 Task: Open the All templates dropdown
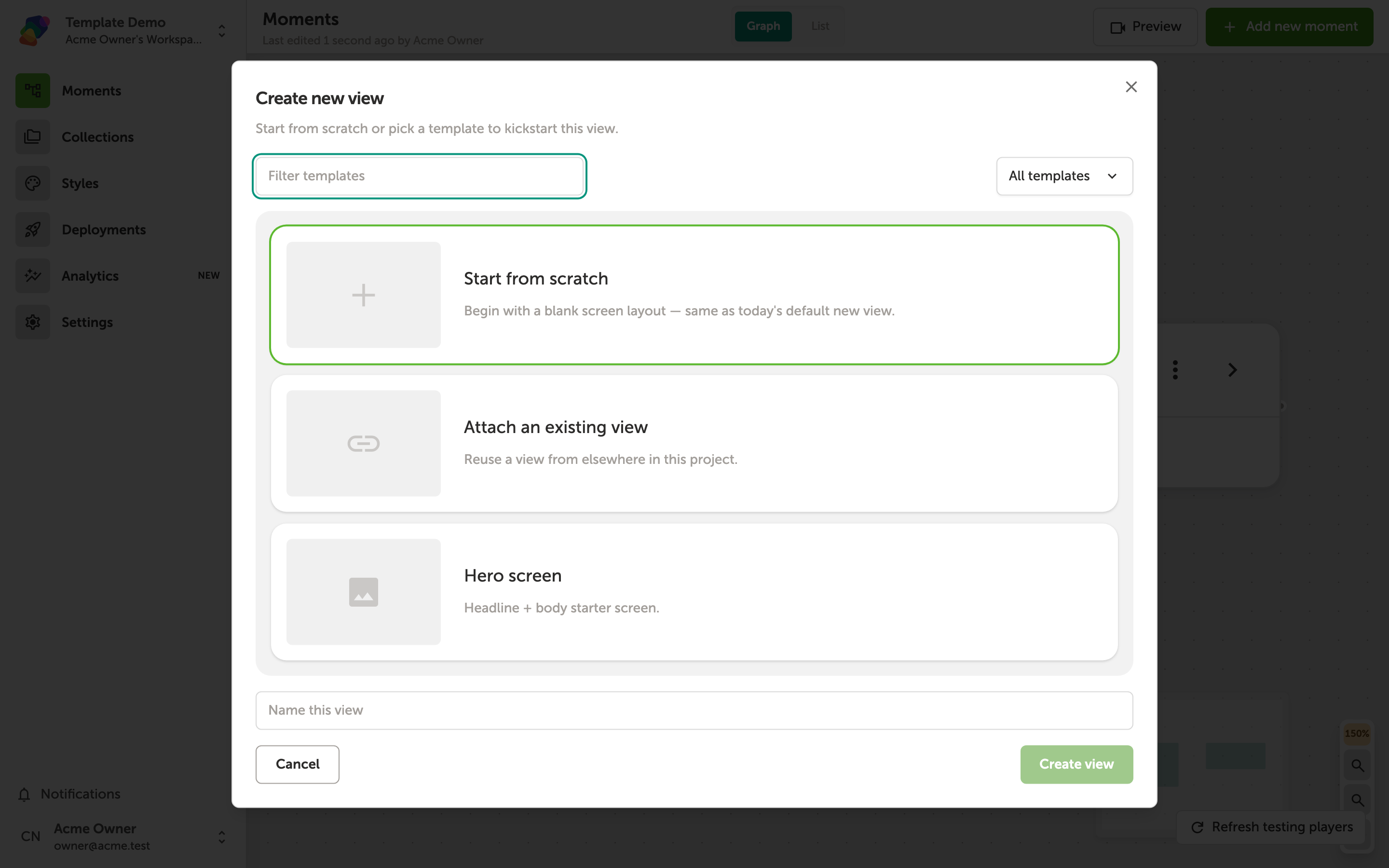point(1064,176)
